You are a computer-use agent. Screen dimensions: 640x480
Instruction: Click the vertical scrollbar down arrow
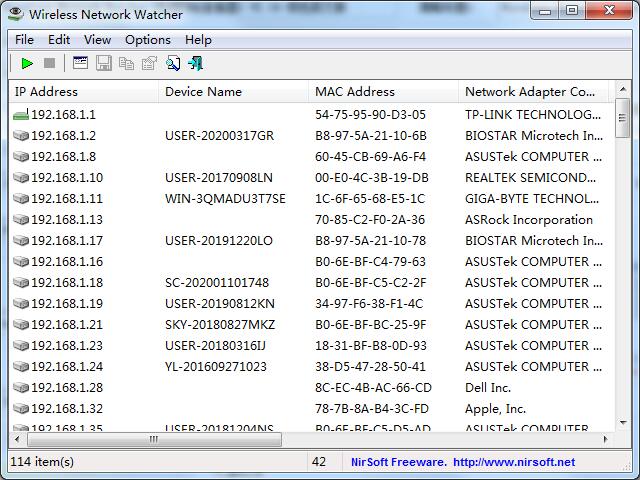click(623, 423)
